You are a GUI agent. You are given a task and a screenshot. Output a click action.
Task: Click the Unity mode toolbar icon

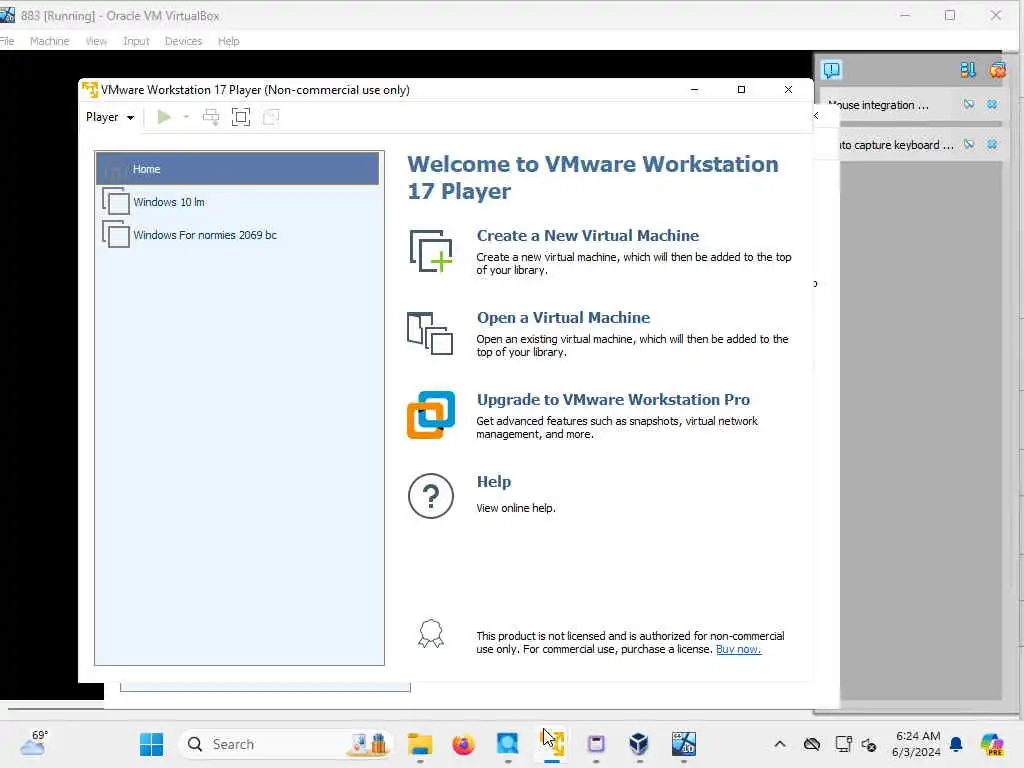(x=271, y=118)
